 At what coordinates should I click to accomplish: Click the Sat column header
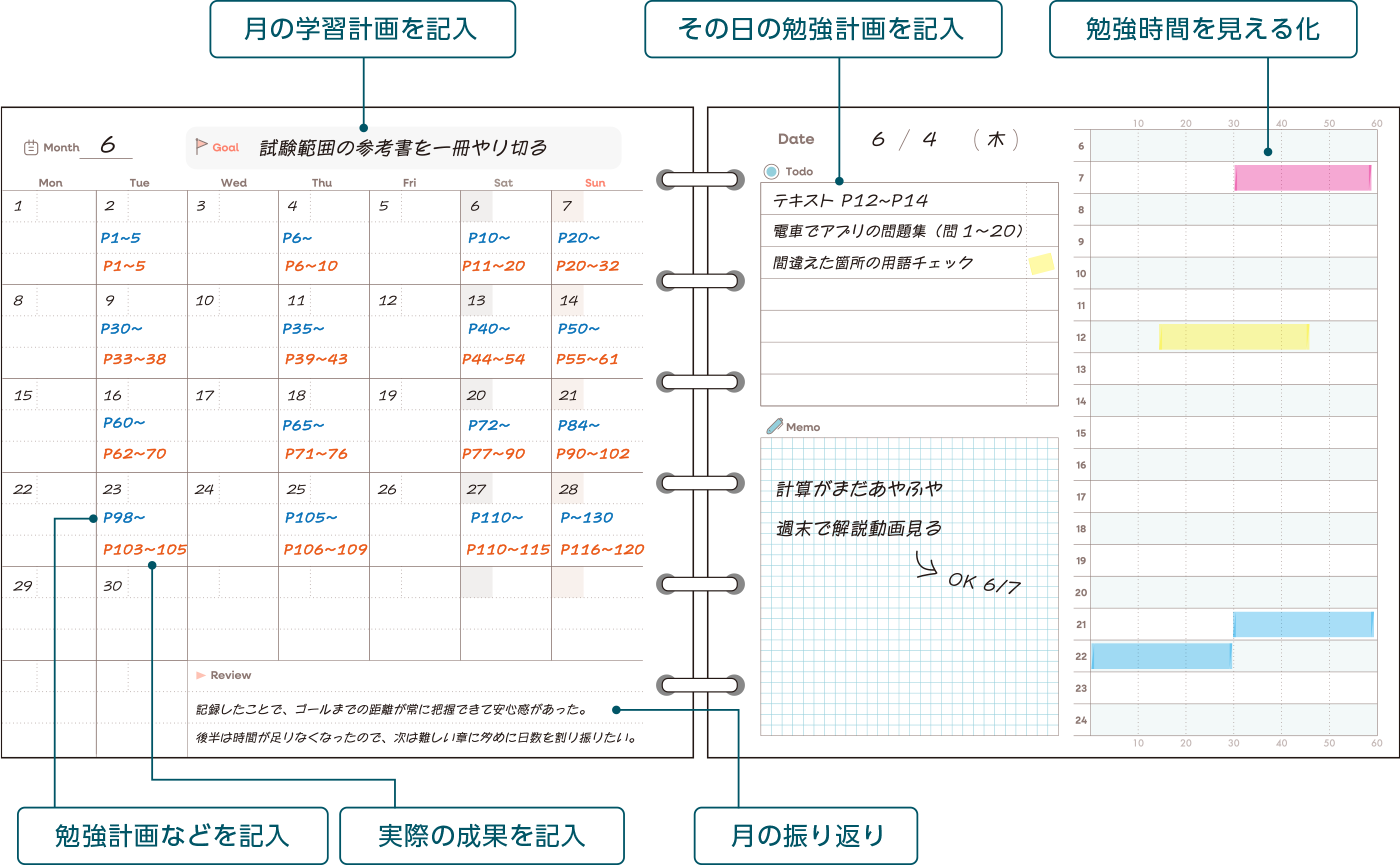504,183
